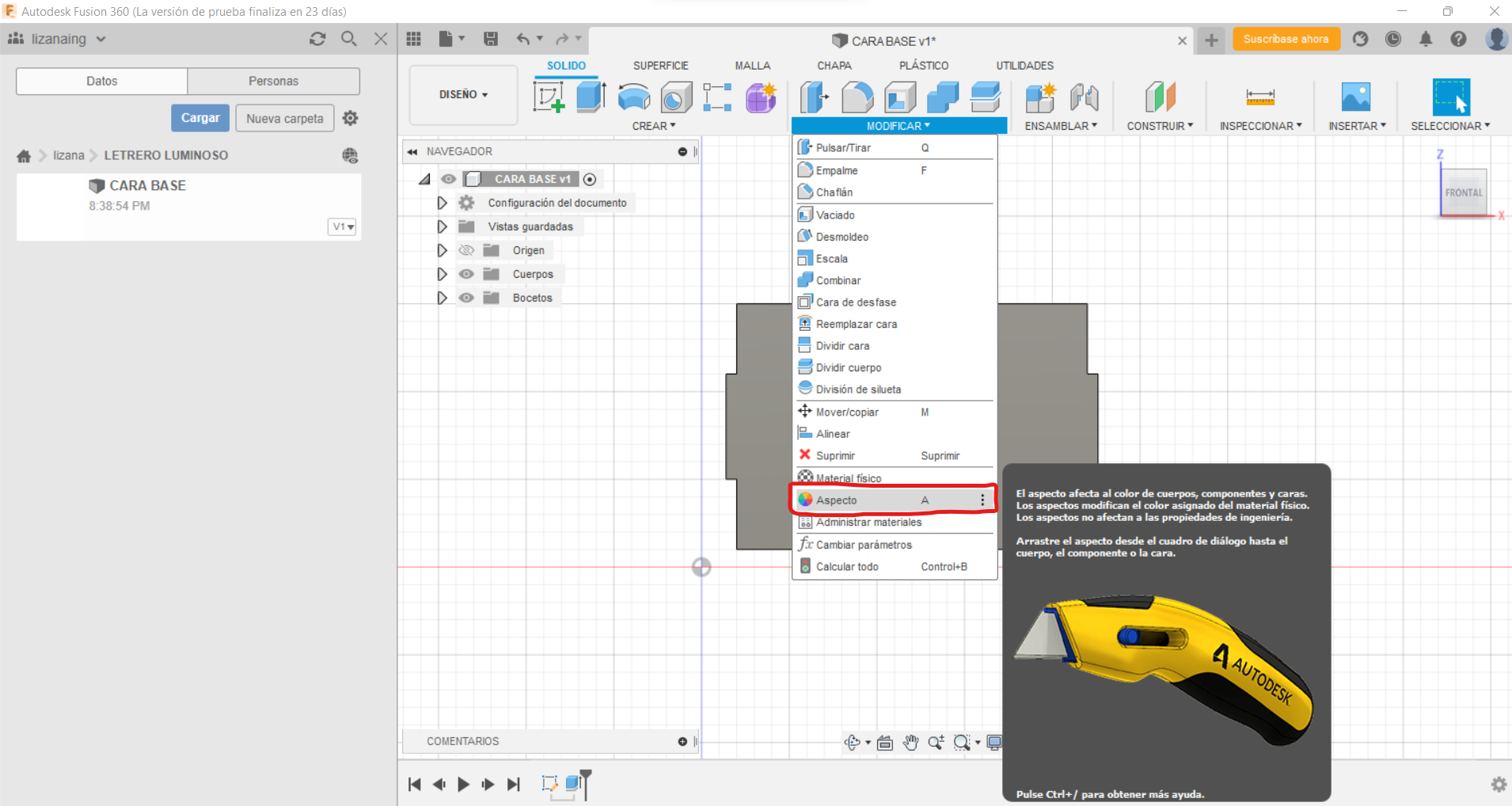Screen dimensions: 1512x806
Task: Choose Empalme from the Modificar menu
Action: click(x=895, y=170)
